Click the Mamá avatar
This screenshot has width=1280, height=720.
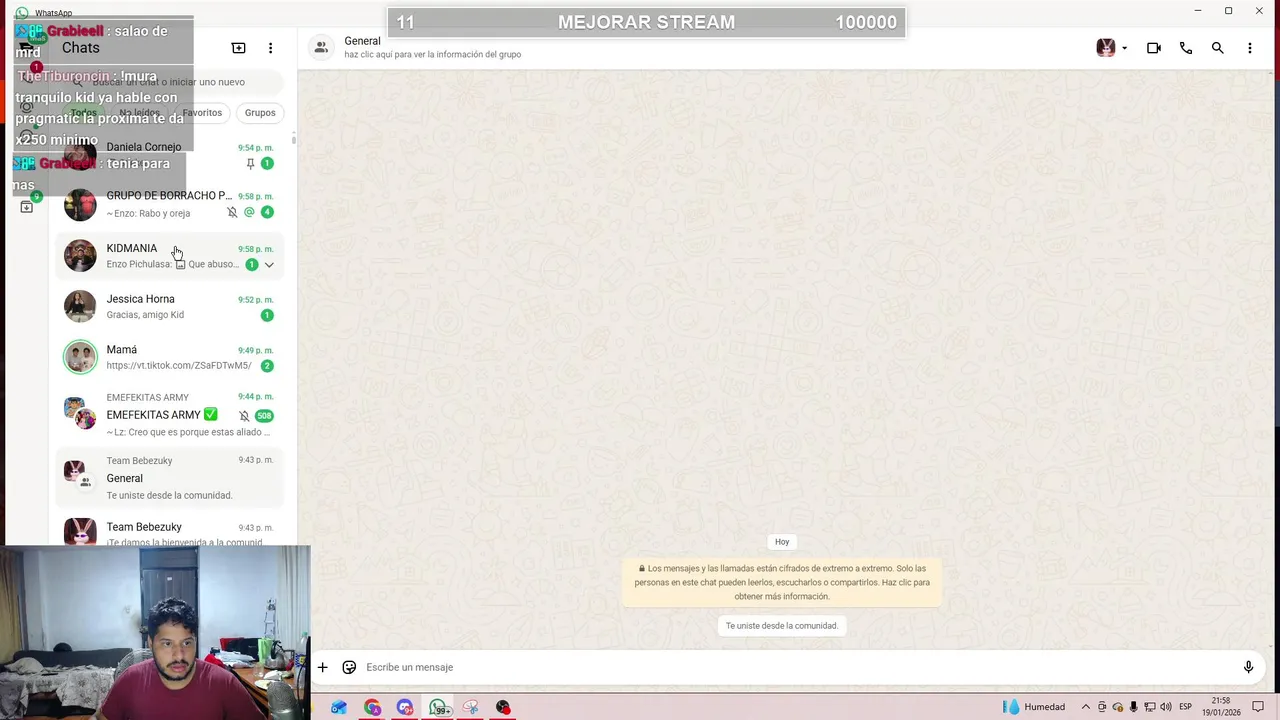point(80,358)
